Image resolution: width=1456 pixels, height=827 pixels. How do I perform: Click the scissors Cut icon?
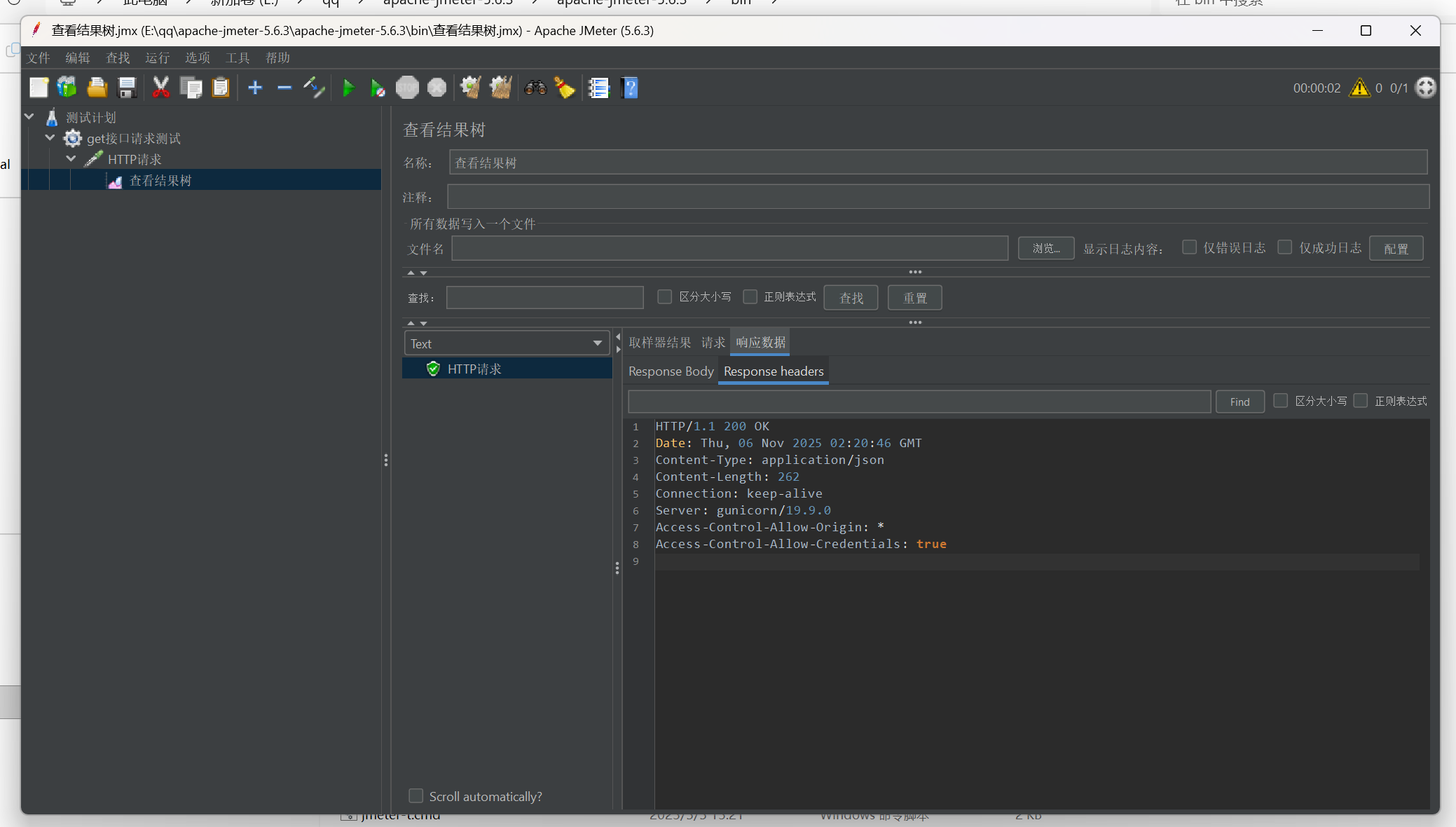(160, 88)
